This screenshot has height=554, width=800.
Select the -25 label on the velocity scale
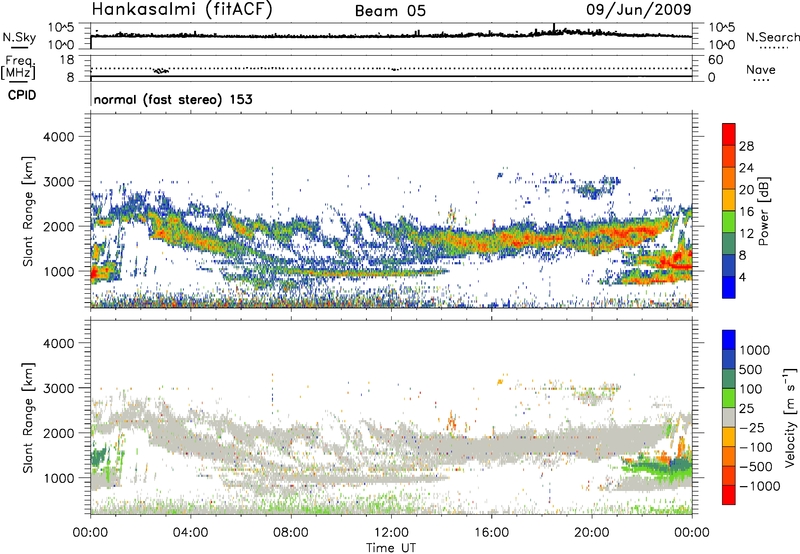[x=752, y=428]
